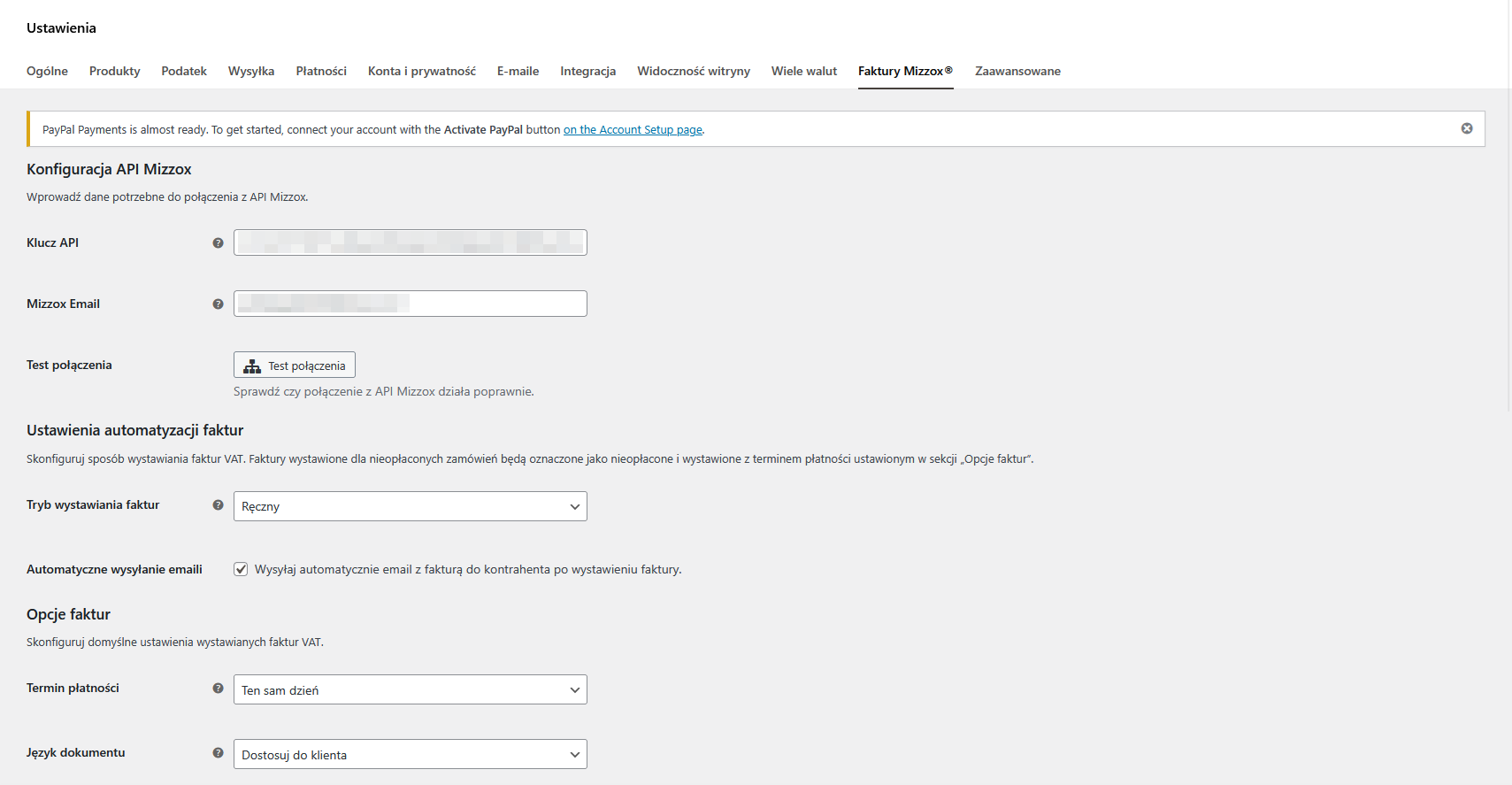
Task: Click the "Konfiguracja API Mizzox" heading
Action: tap(109, 169)
